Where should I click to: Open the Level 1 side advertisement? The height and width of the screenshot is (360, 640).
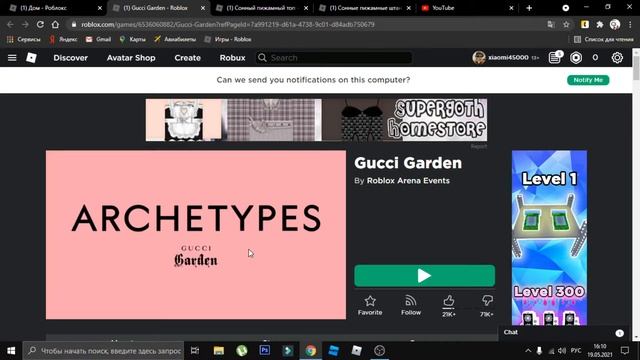pos(549,238)
